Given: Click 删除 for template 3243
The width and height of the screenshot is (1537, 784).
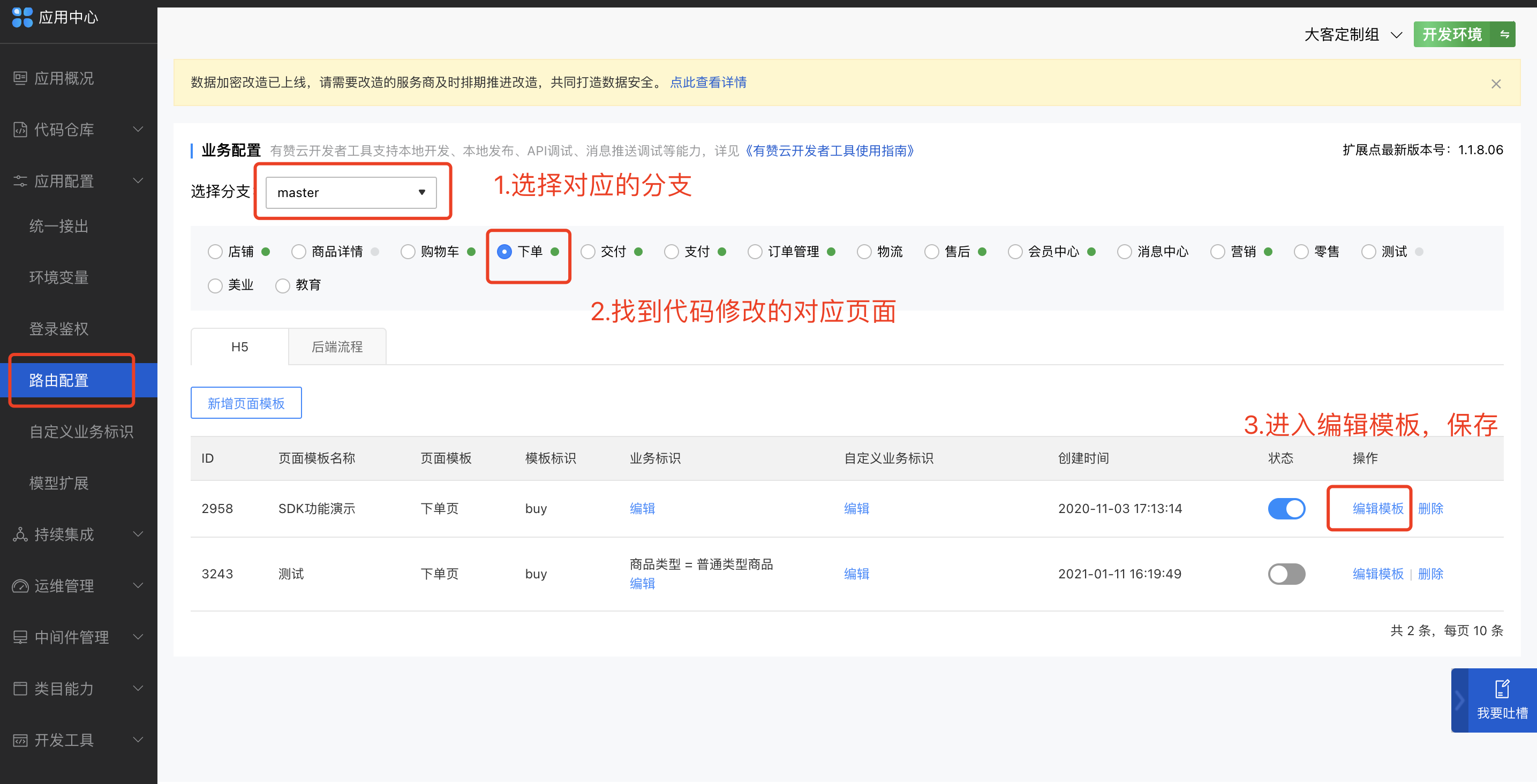Looking at the screenshot, I should [1430, 574].
